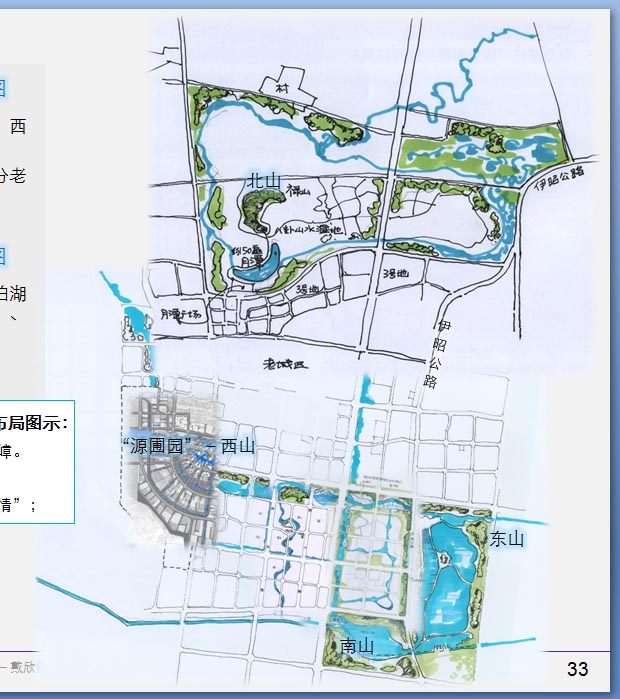Select the diagonal 伊昭公路 road label
The height and width of the screenshot is (699, 620).
tap(560, 178)
